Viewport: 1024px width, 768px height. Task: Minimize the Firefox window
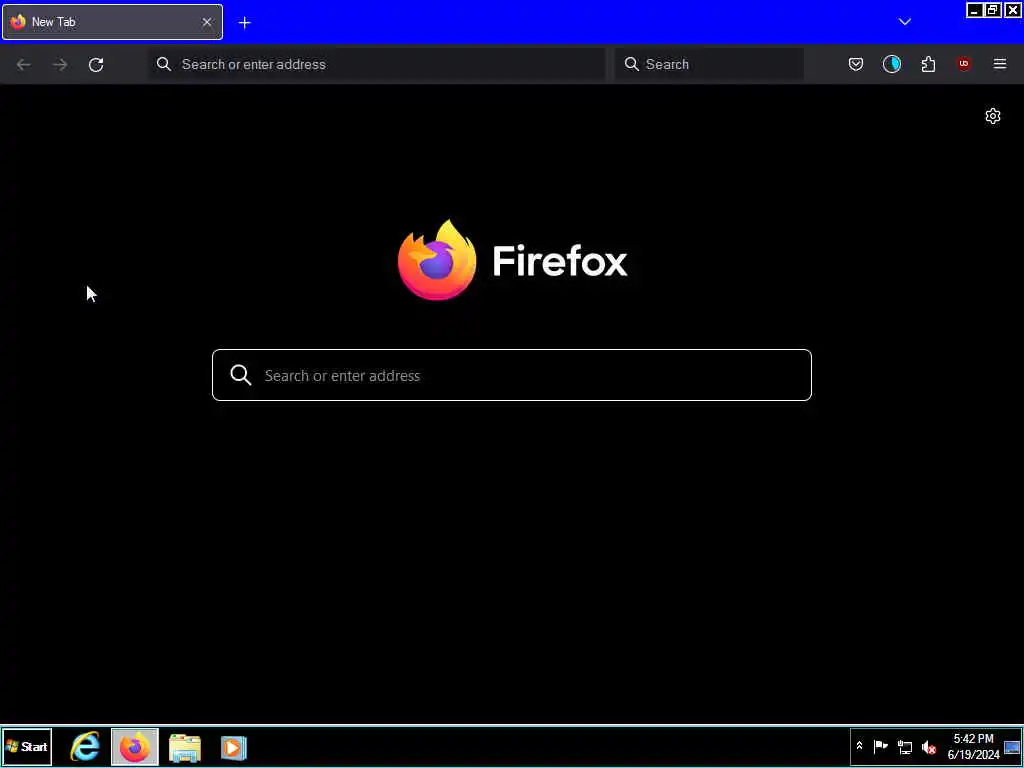[x=974, y=10]
